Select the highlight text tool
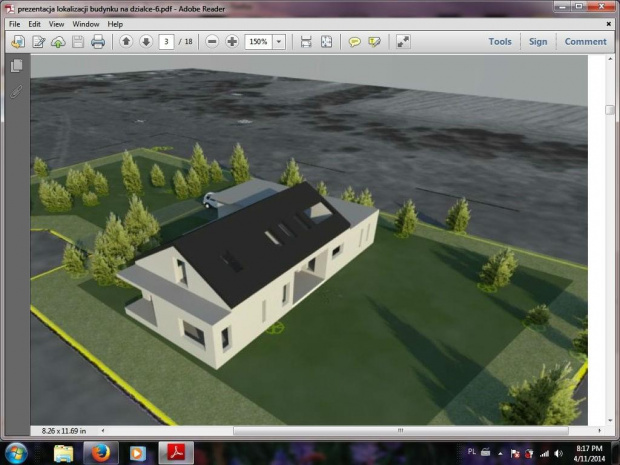Image resolution: width=620 pixels, height=465 pixels. [x=374, y=42]
